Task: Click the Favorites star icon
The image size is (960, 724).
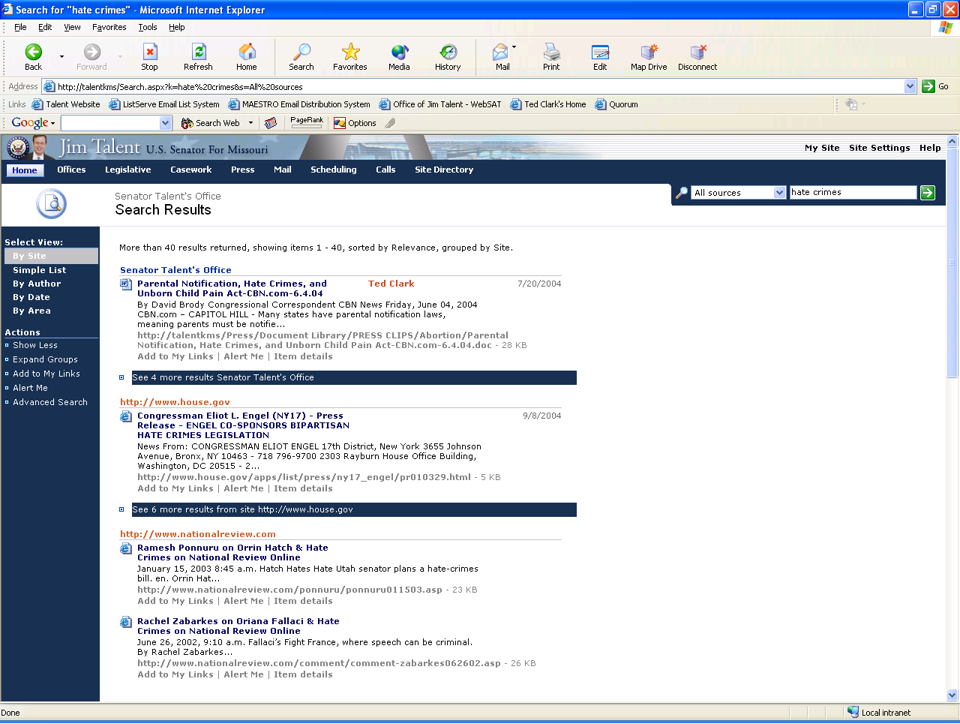Action: [x=350, y=52]
